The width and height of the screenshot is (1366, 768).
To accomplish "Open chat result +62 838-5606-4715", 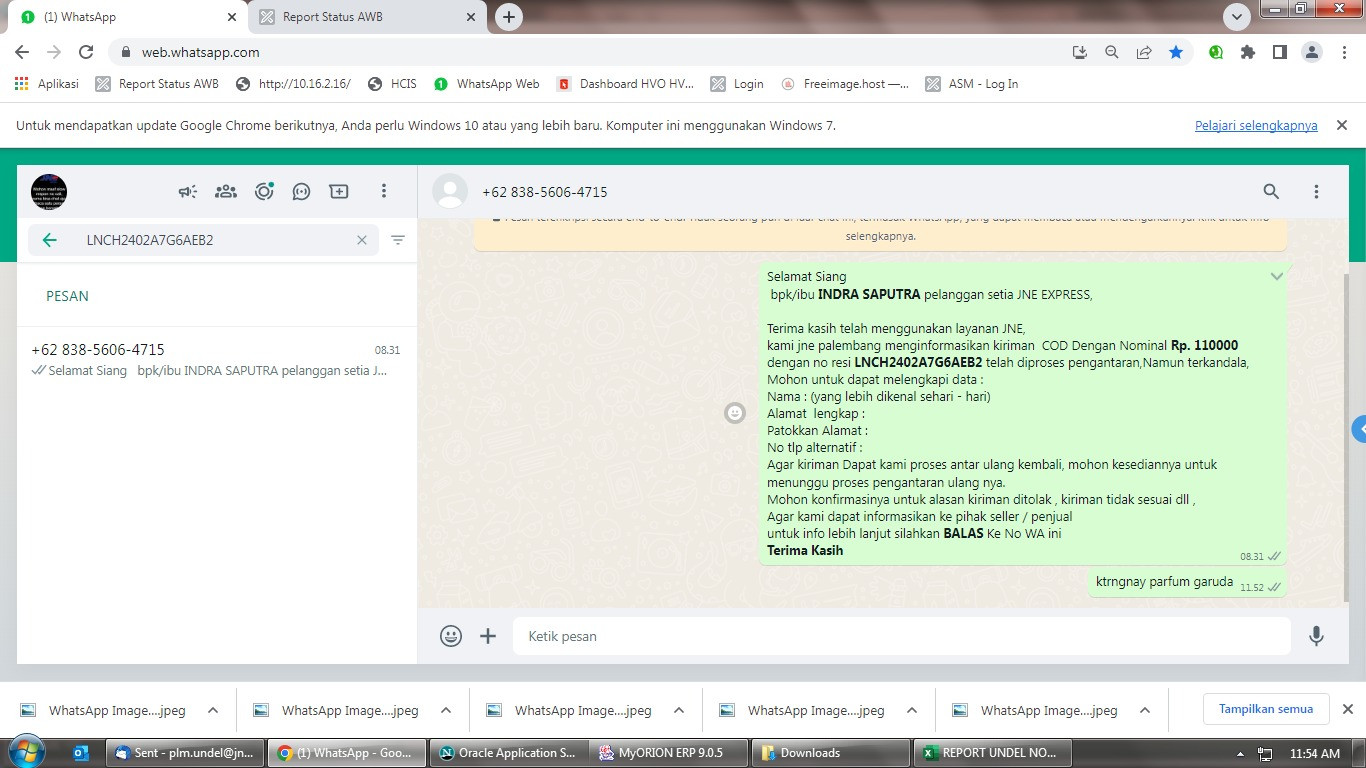I will click(x=216, y=360).
